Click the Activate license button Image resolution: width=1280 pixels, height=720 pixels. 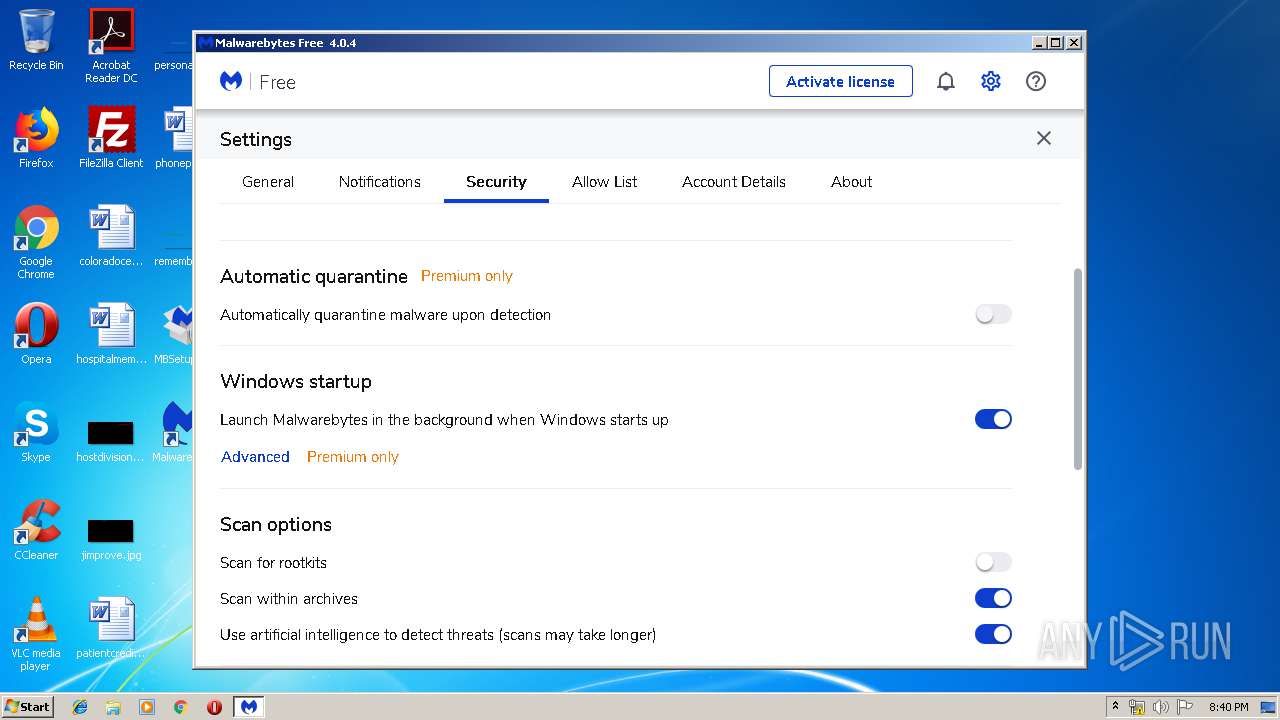click(x=841, y=81)
